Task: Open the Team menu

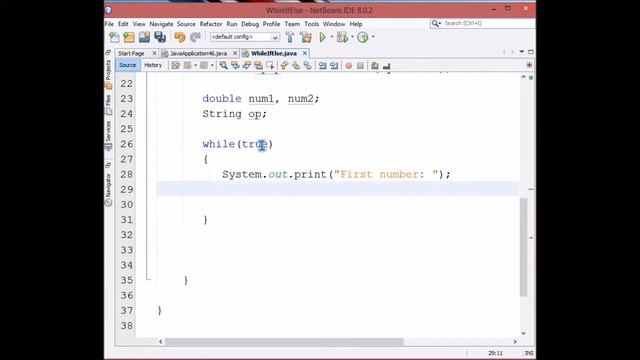Action: pos(292,24)
